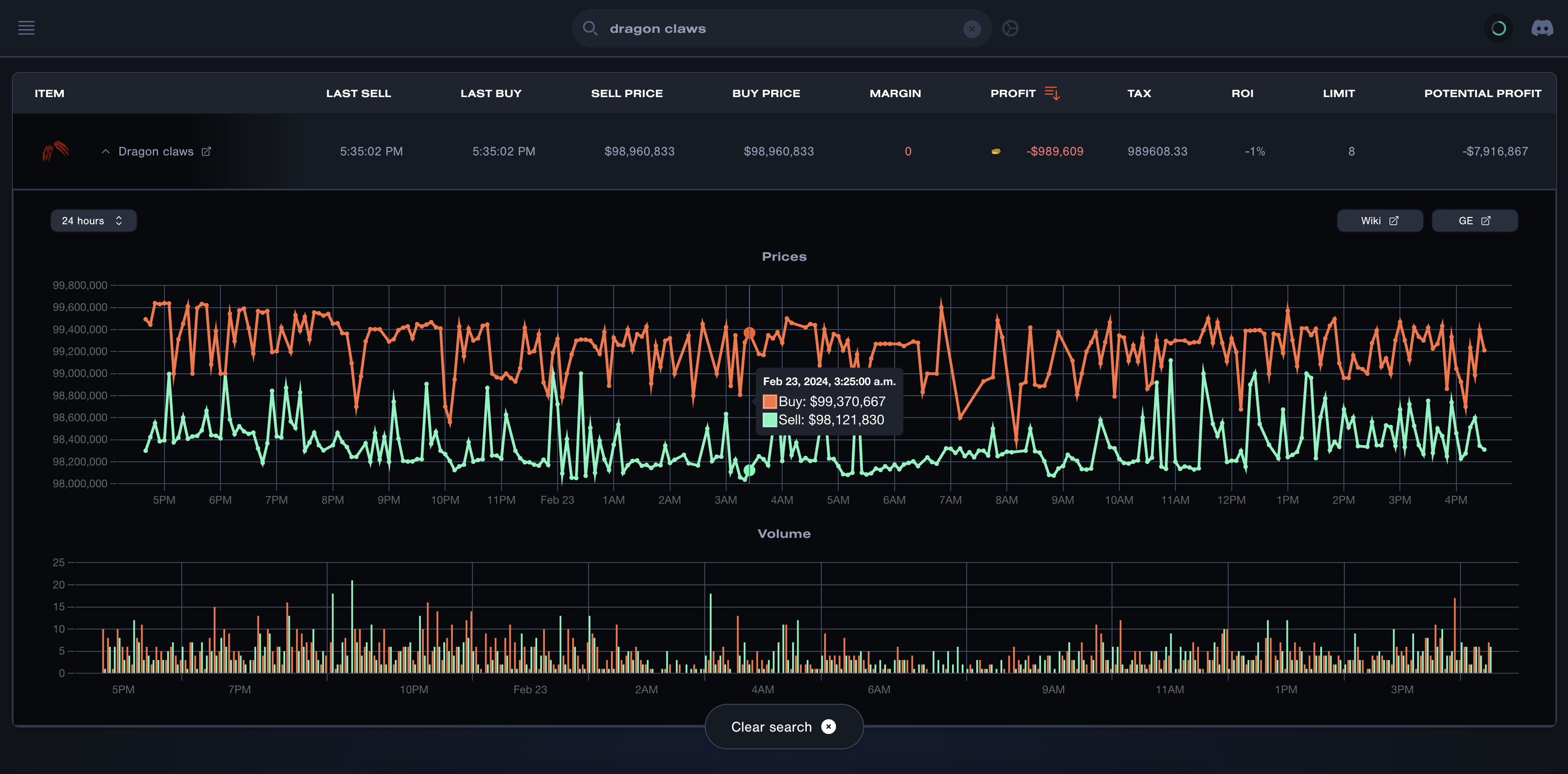The height and width of the screenshot is (774, 1568).
Task: Open the hamburger menu
Action: point(26,28)
